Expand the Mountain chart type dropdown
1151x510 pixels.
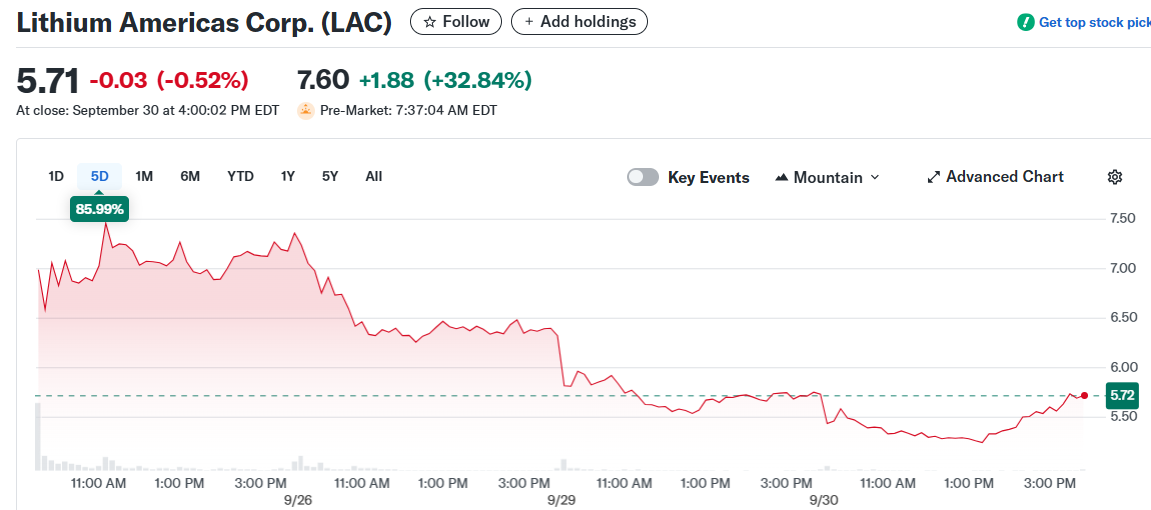[x=875, y=177]
